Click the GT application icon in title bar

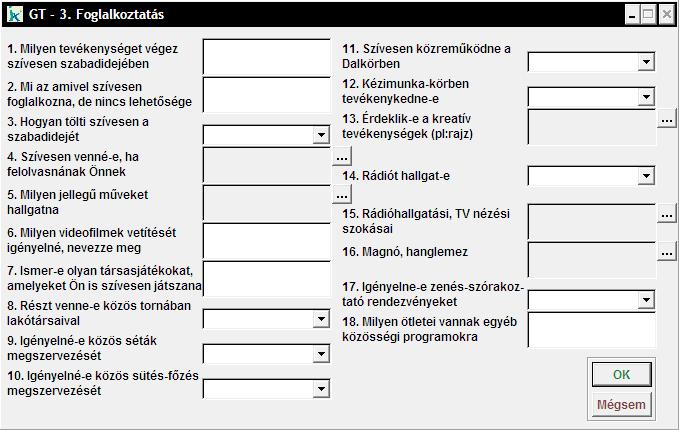[15, 15]
